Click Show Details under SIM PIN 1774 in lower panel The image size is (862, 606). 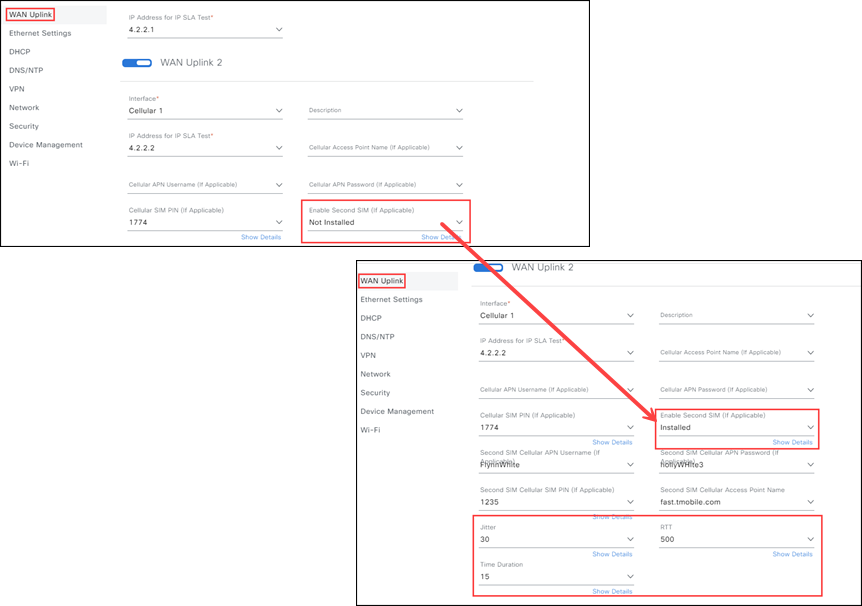(612, 442)
